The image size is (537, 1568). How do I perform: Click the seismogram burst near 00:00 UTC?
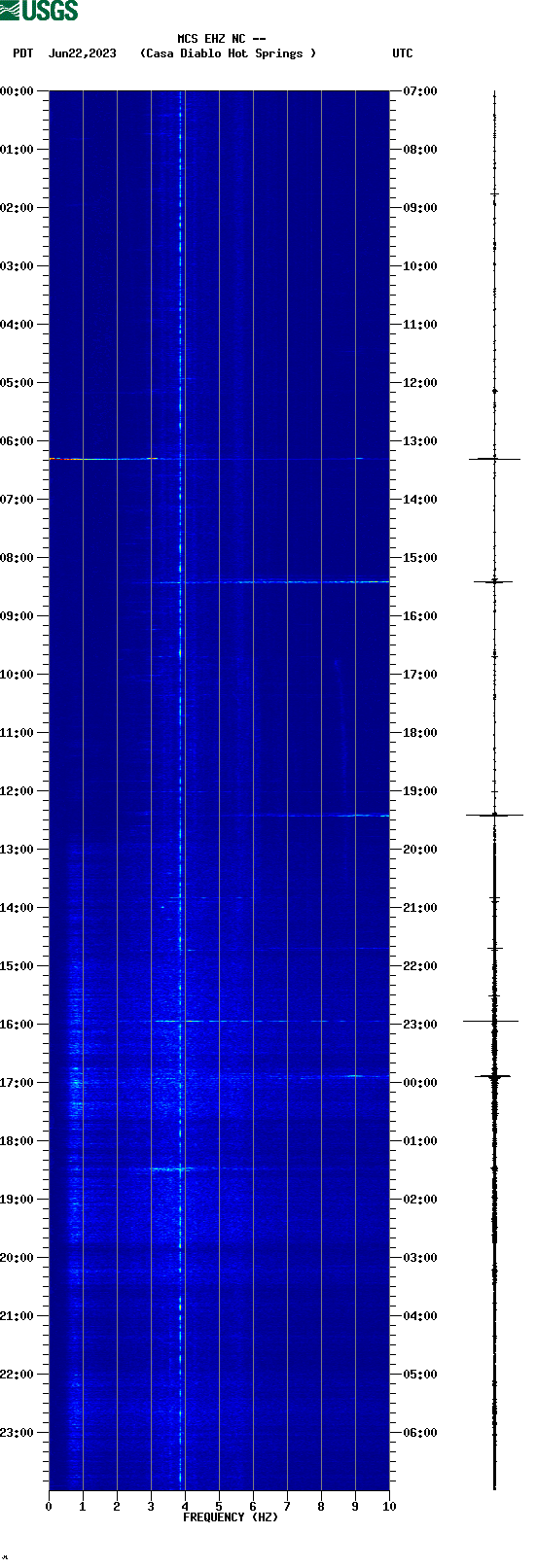click(x=493, y=1076)
